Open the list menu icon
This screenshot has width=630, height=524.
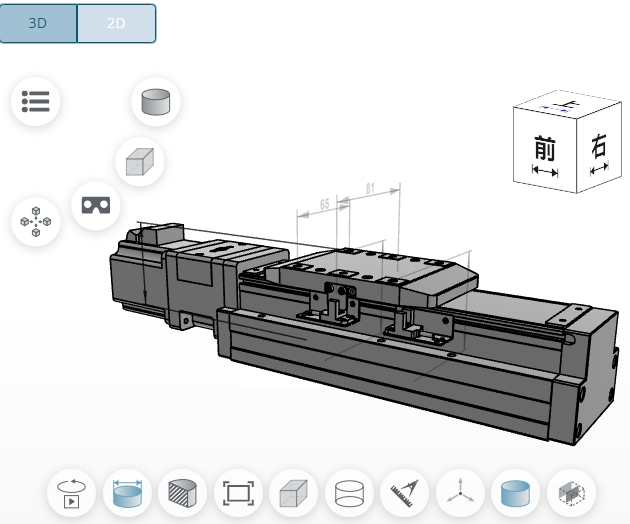(36, 101)
